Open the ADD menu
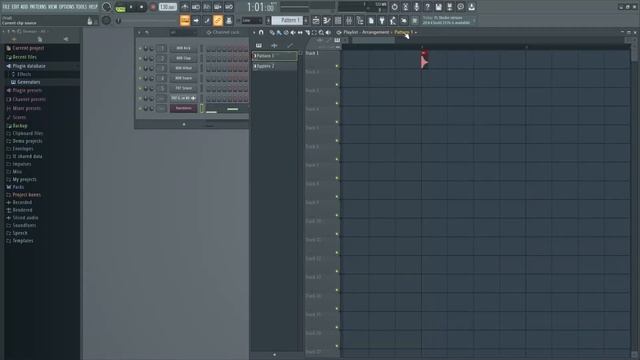The height and width of the screenshot is (360, 640). pyautogui.click(x=24, y=7)
